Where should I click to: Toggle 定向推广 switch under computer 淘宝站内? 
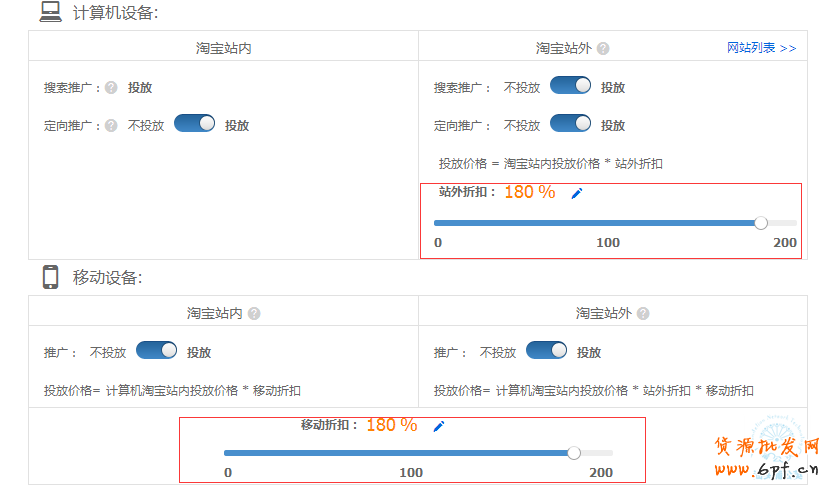coord(195,124)
